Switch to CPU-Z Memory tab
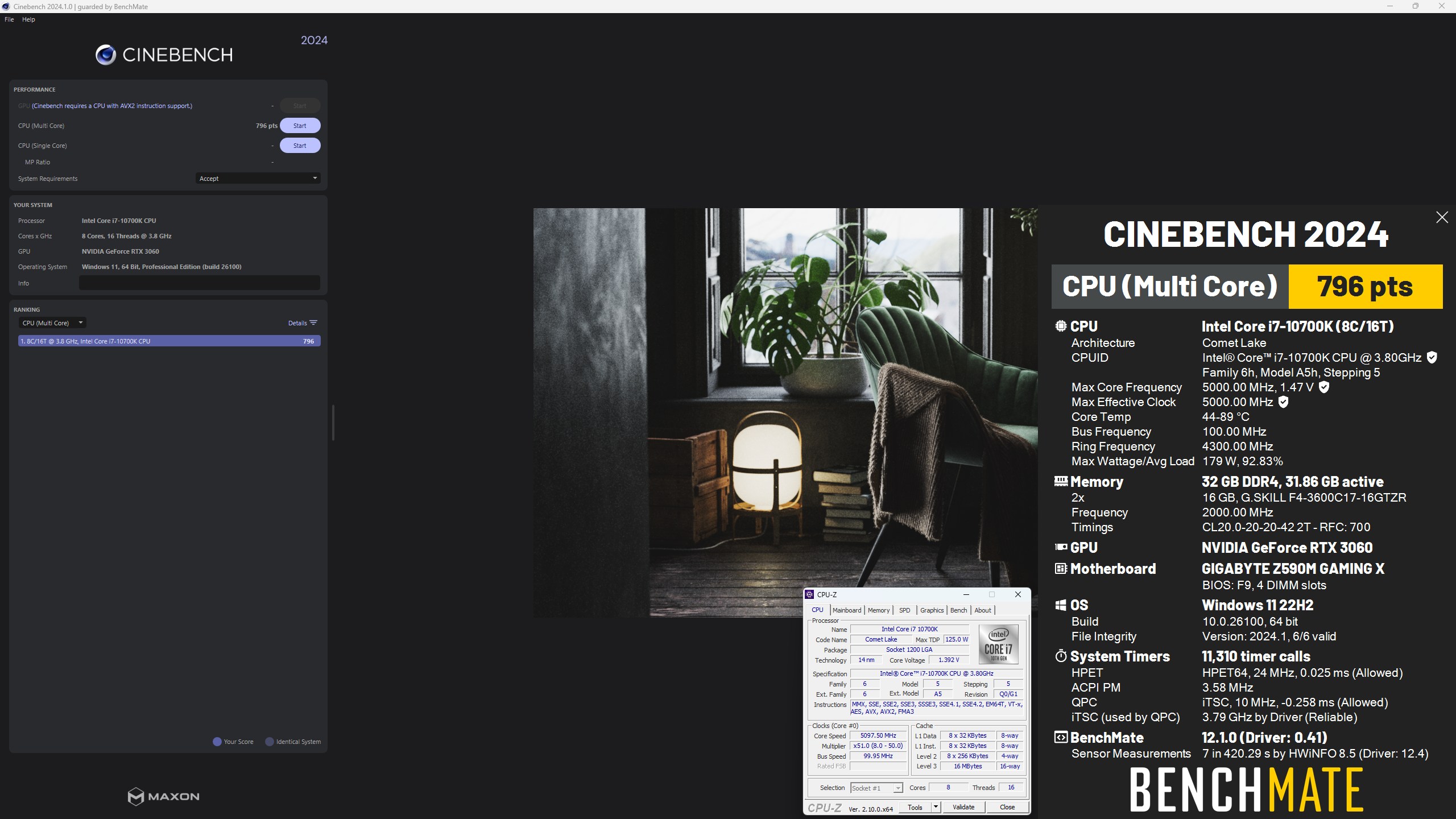Image resolution: width=1456 pixels, height=819 pixels. [879, 610]
